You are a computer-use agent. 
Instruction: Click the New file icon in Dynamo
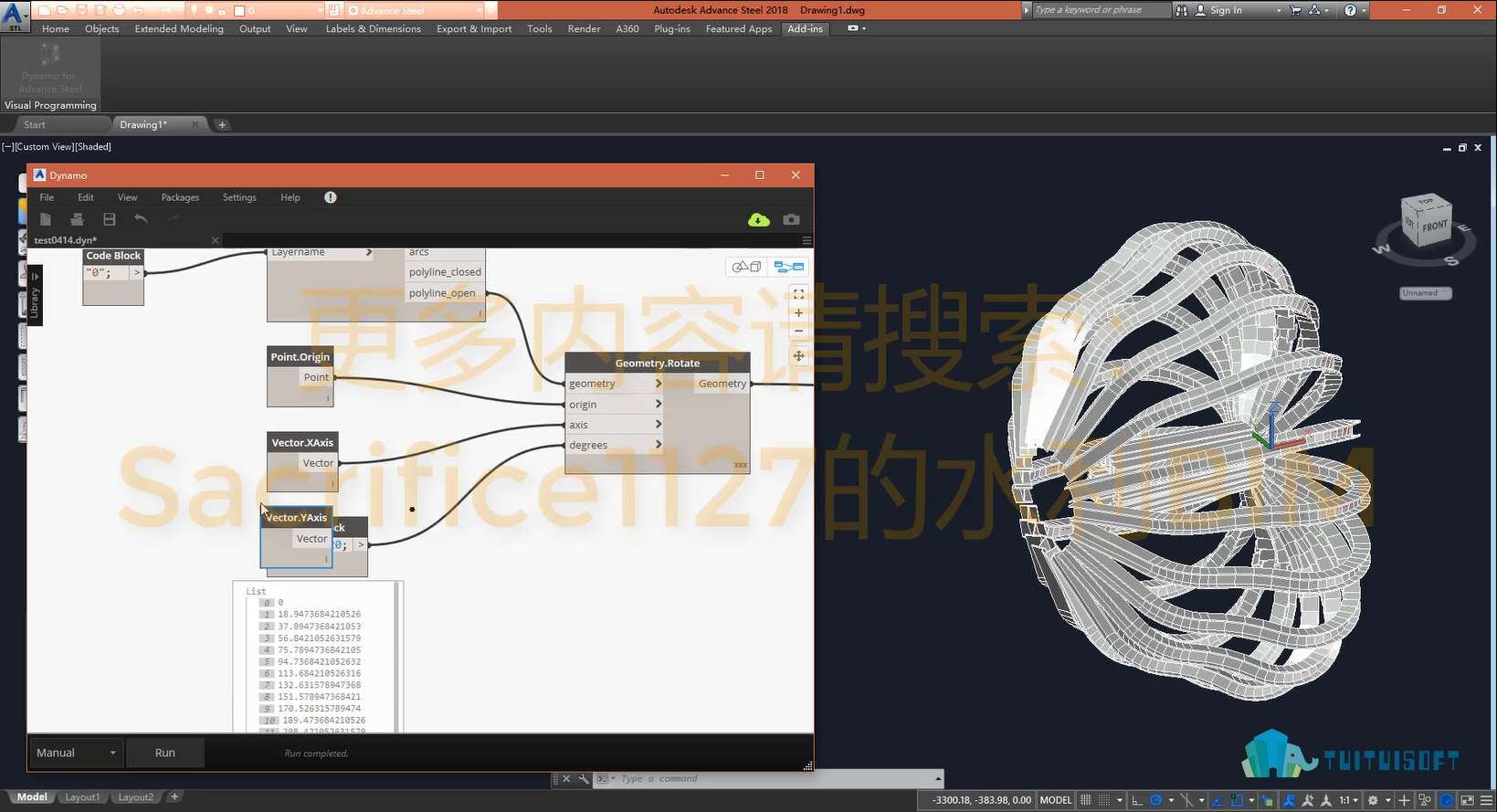point(45,219)
